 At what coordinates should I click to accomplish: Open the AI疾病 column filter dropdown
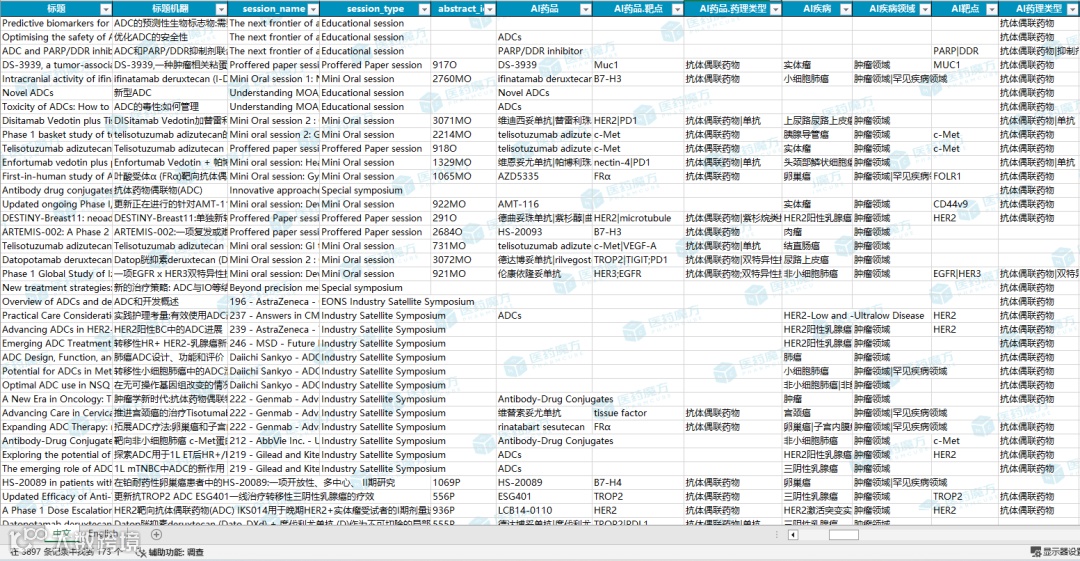click(x=846, y=9)
